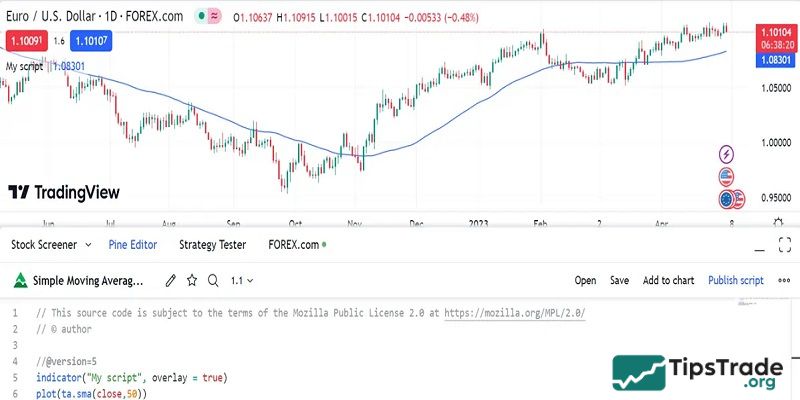The width and height of the screenshot is (800, 400).
Task: Click the rename script pencil icon
Action: point(171,281)
